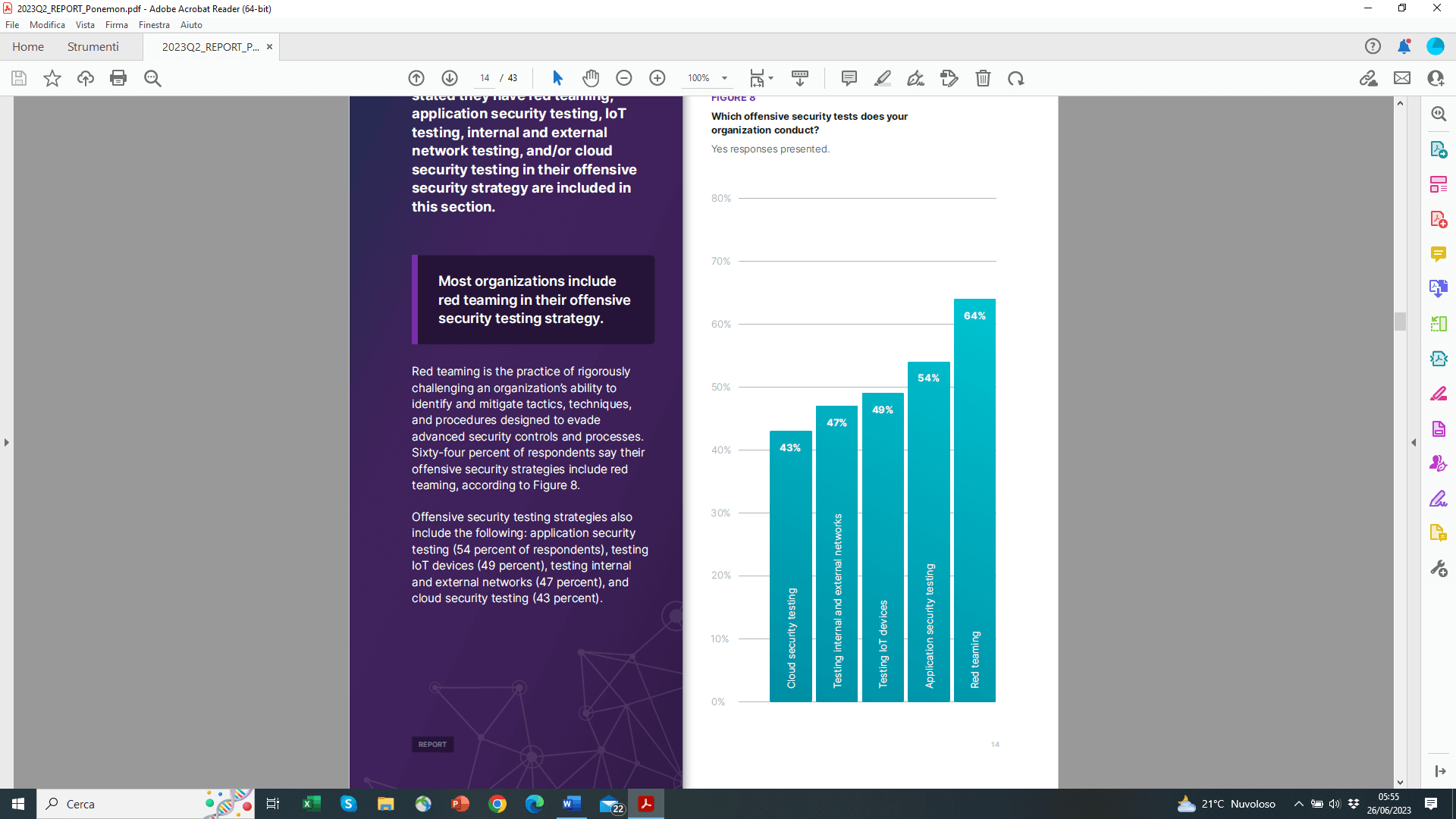
Task: Go to previous page arrow
Action: point(416,78)
